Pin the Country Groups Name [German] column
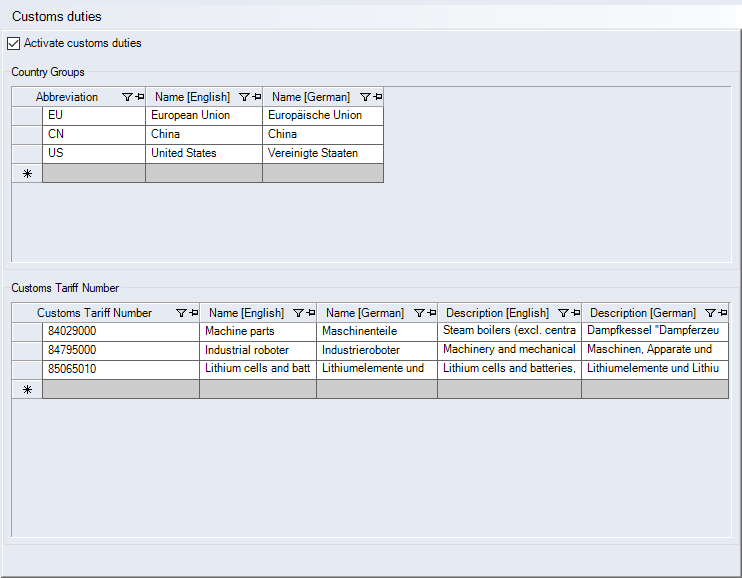The height and width of the screenshot is (578, 742). pos(377,97)
